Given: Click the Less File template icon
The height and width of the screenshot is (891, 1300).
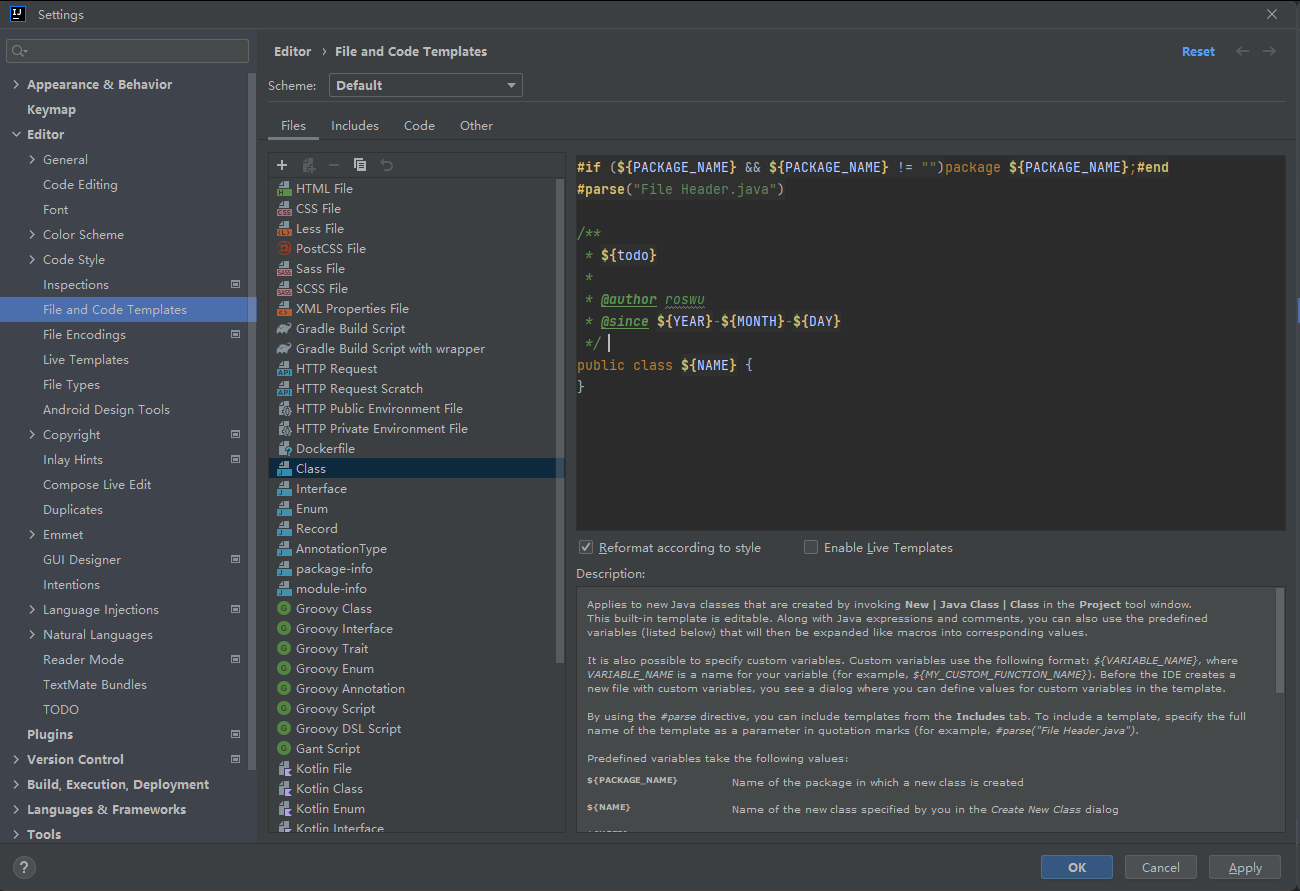Looking at the screenshot, I should (284, 228).
